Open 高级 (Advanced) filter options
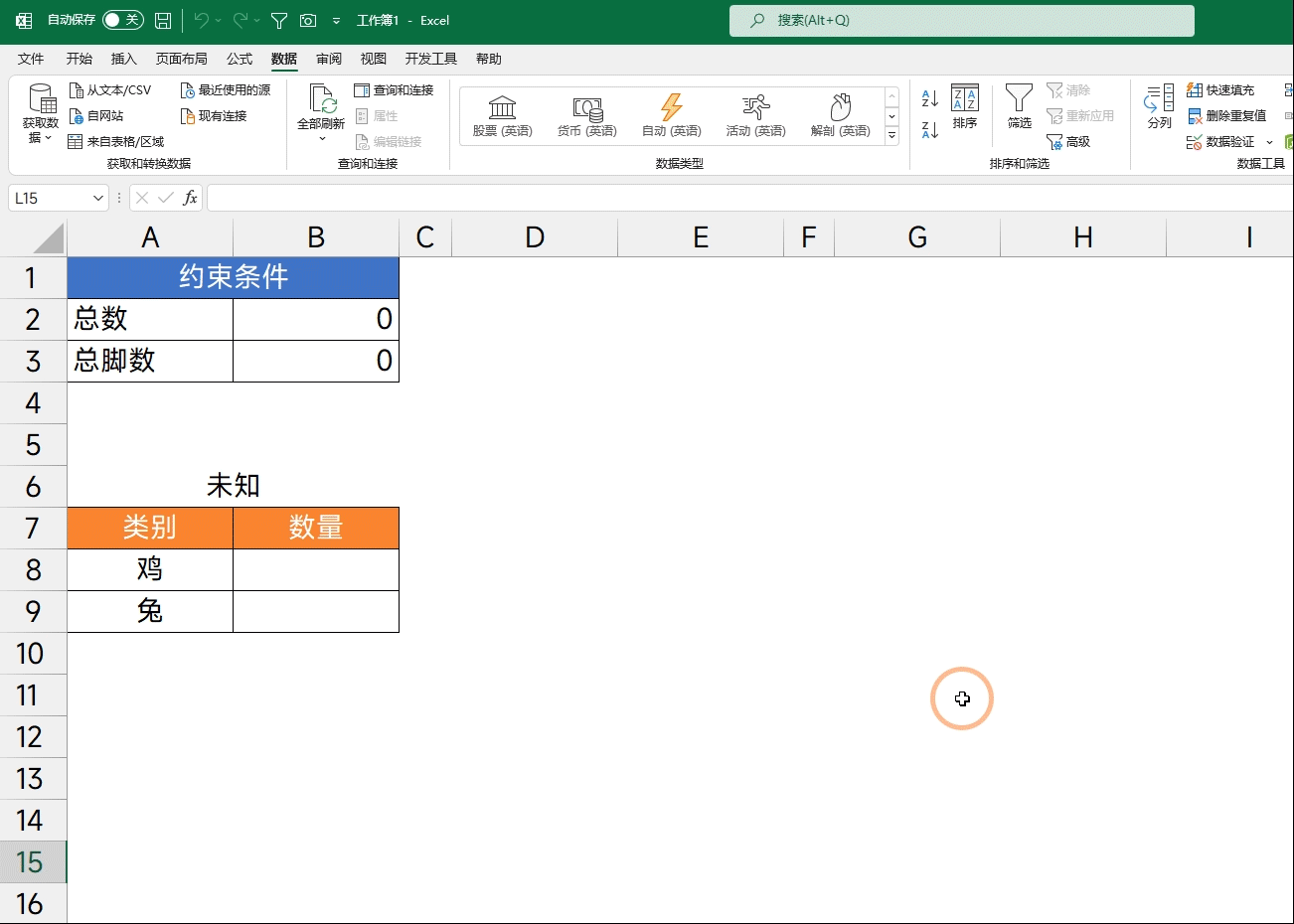 (1069, 141)
